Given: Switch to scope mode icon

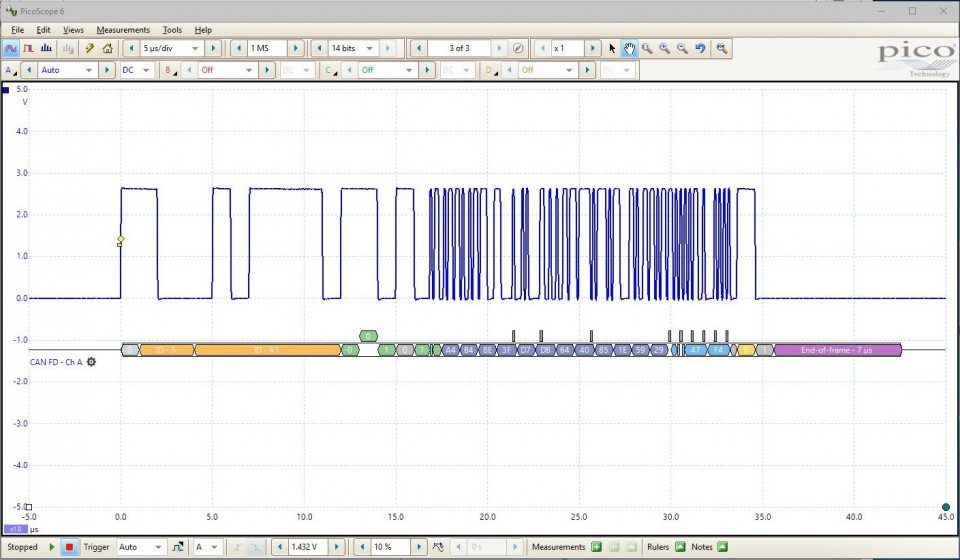Looking at the screenshot, I should pos(10,48).
